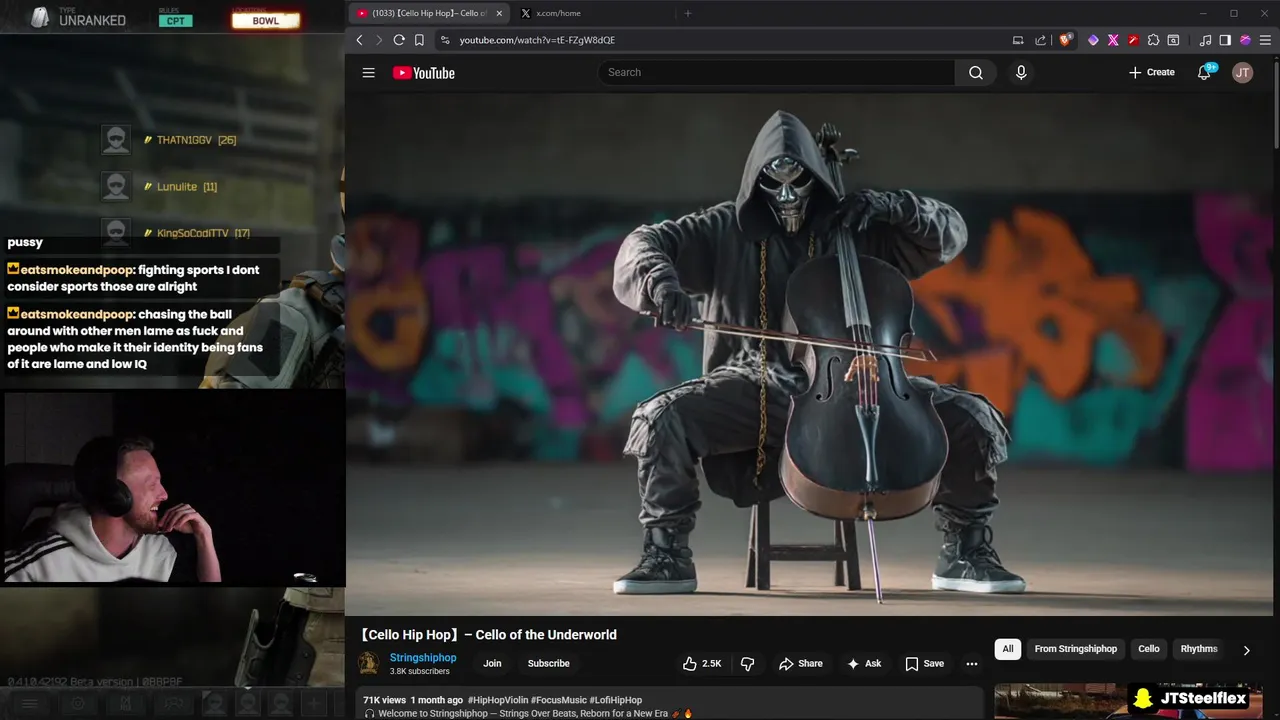This screenshot has height=720, width=1280.
Task: Click the #HipHopViolin hashtag
Action: [x=498, y=700]
